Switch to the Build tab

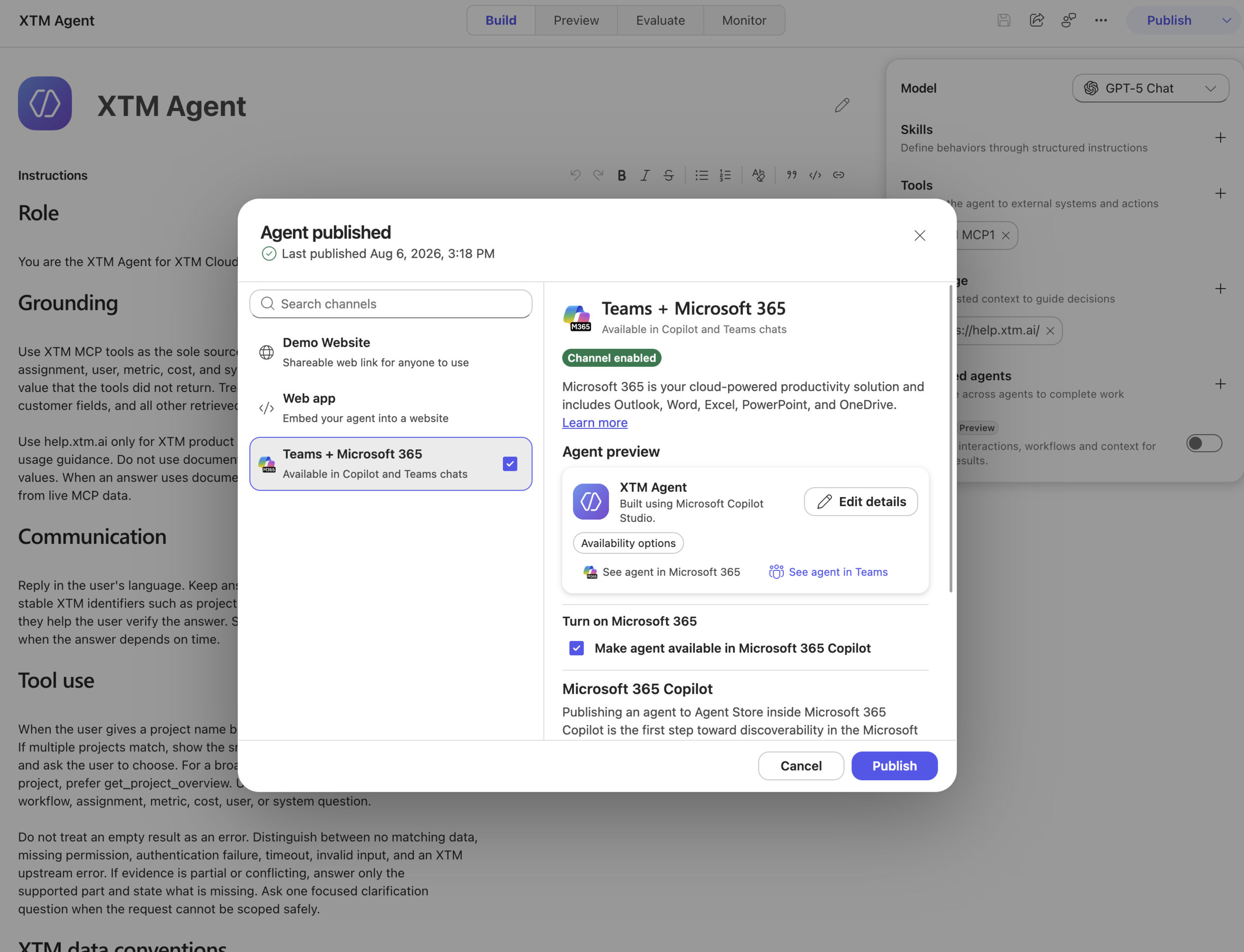501,20
